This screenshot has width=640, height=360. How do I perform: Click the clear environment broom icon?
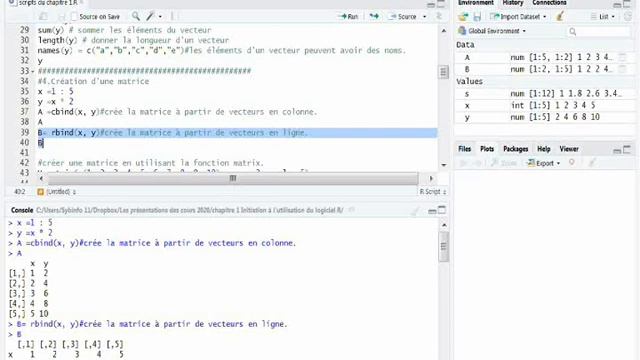pyautogui.click(x=560, y=16)
